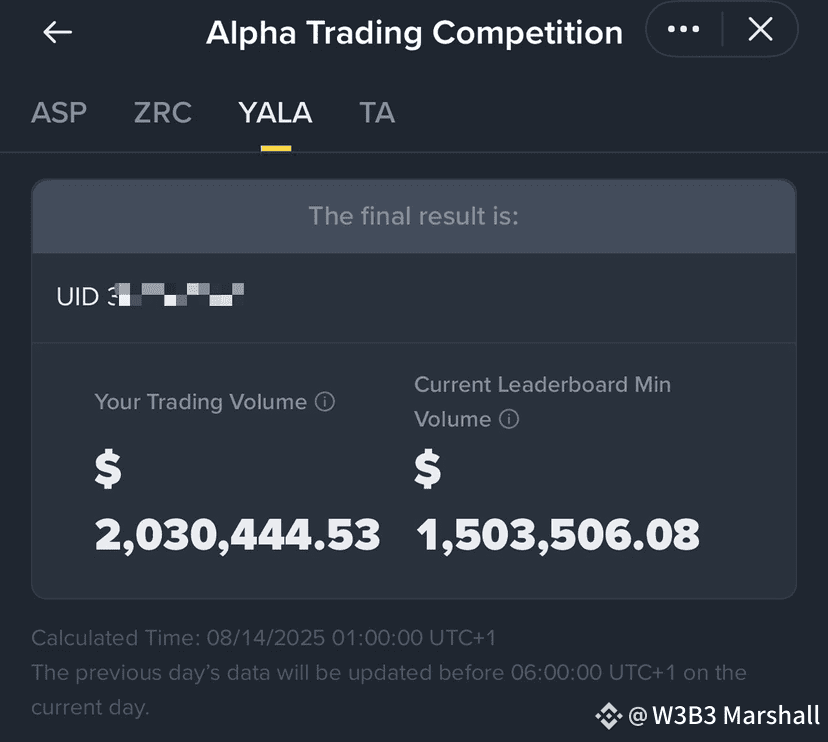The height and width of the screenshot is (742, 828).
Task: Click info icon beside Leaderboard Min Volume
Action: coord(509,419)
